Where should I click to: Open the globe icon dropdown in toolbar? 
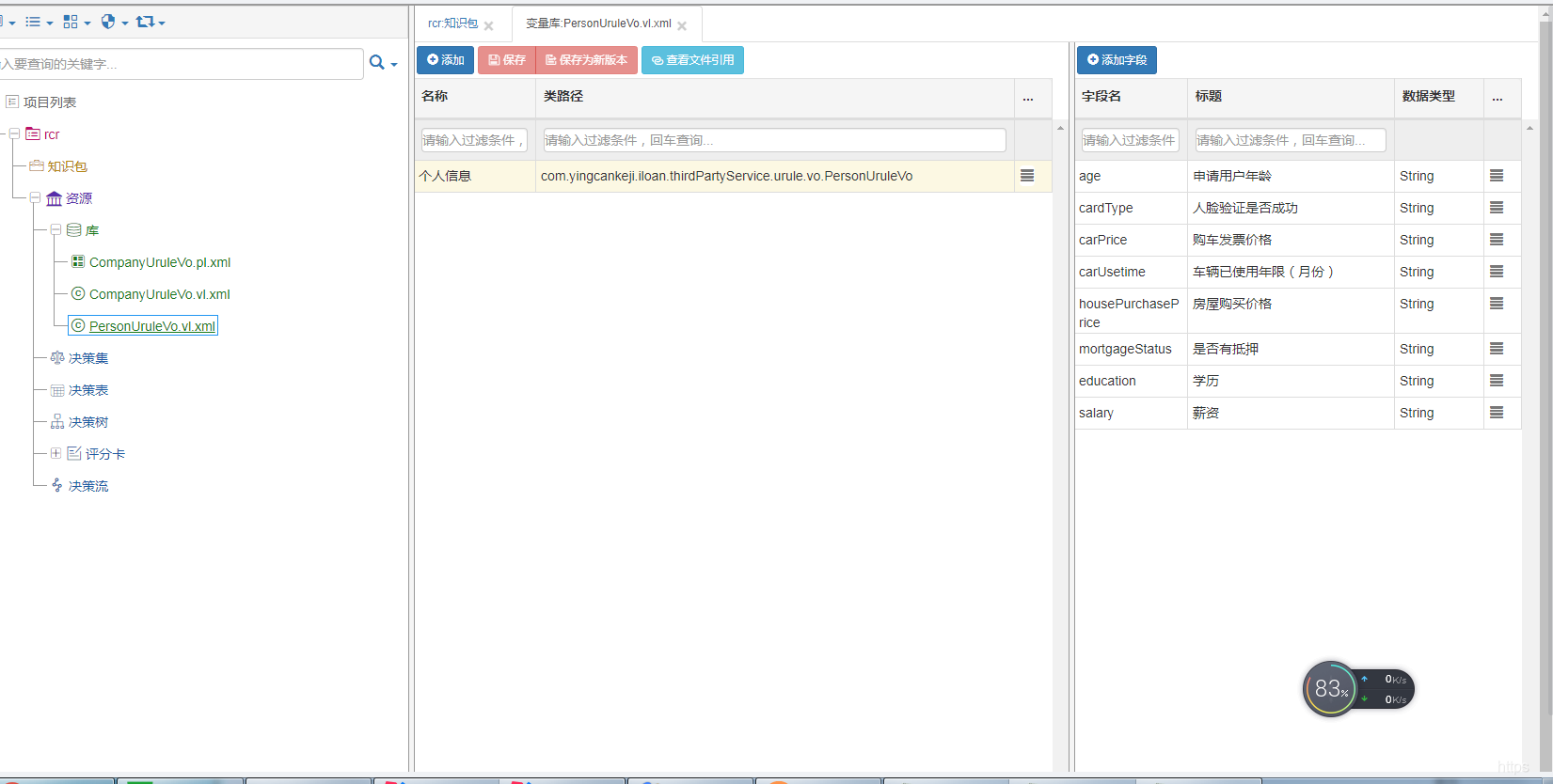114,22
